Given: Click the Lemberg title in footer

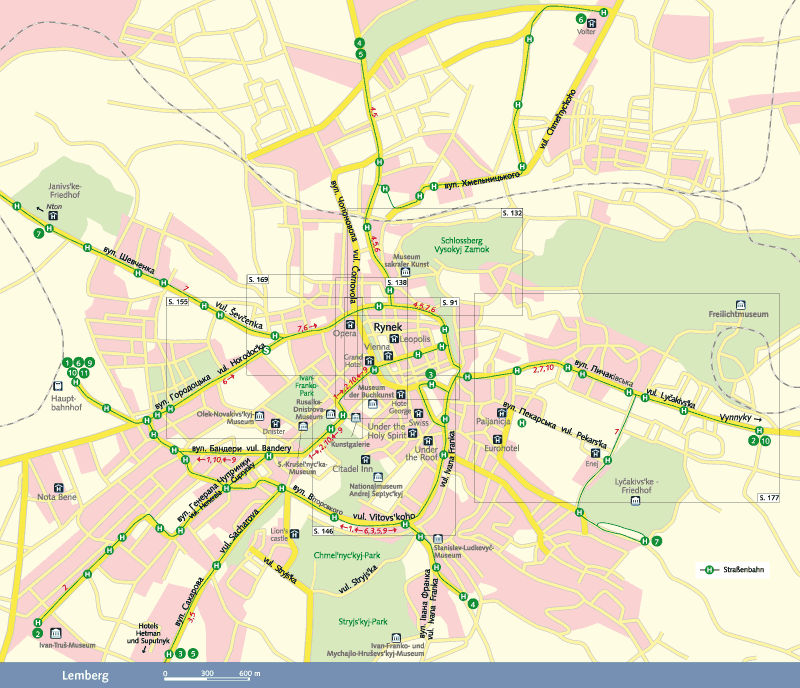Looking at the screenshot, I should pyautogui.click(x=85, y=675).
